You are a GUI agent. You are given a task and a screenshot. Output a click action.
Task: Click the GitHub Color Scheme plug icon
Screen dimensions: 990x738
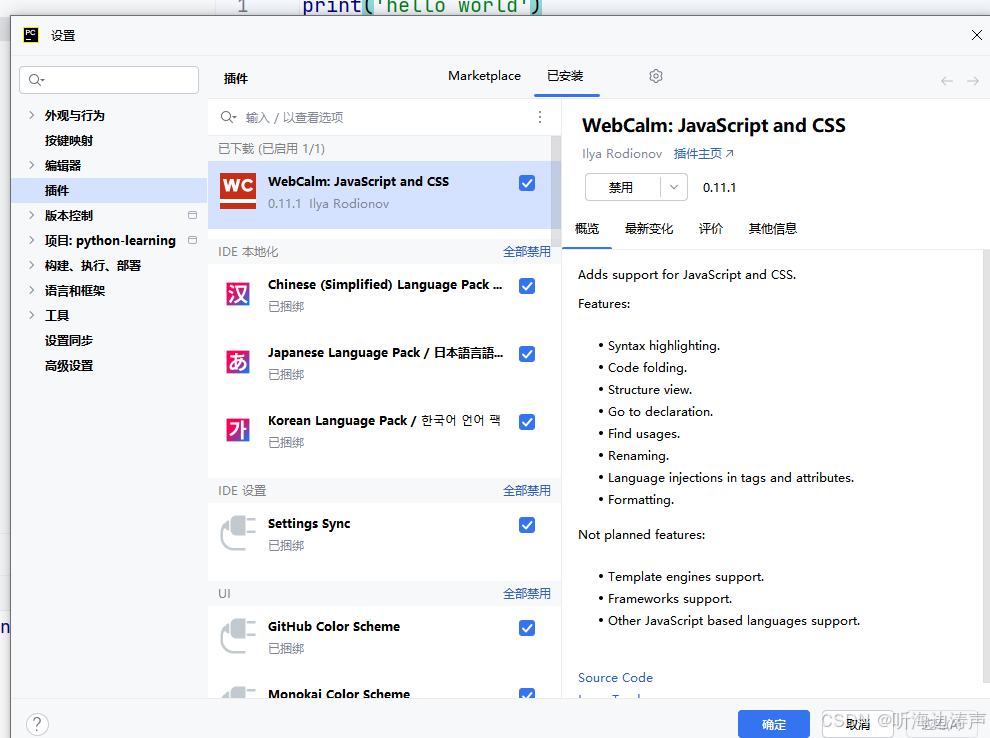[238, 636]
